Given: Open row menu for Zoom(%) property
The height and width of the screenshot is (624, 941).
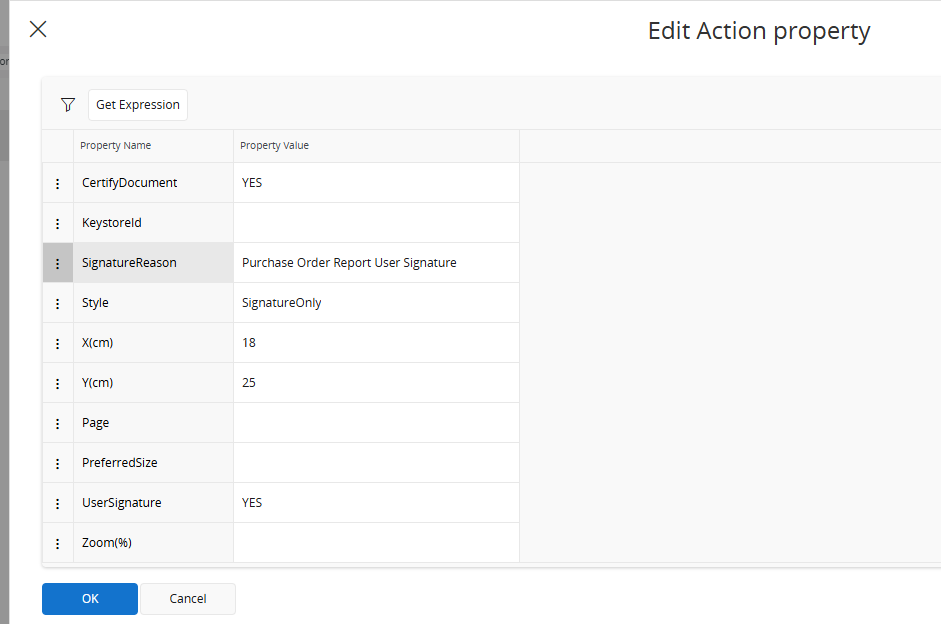Looking at the screenshot, I should click(x=58, y=543).
